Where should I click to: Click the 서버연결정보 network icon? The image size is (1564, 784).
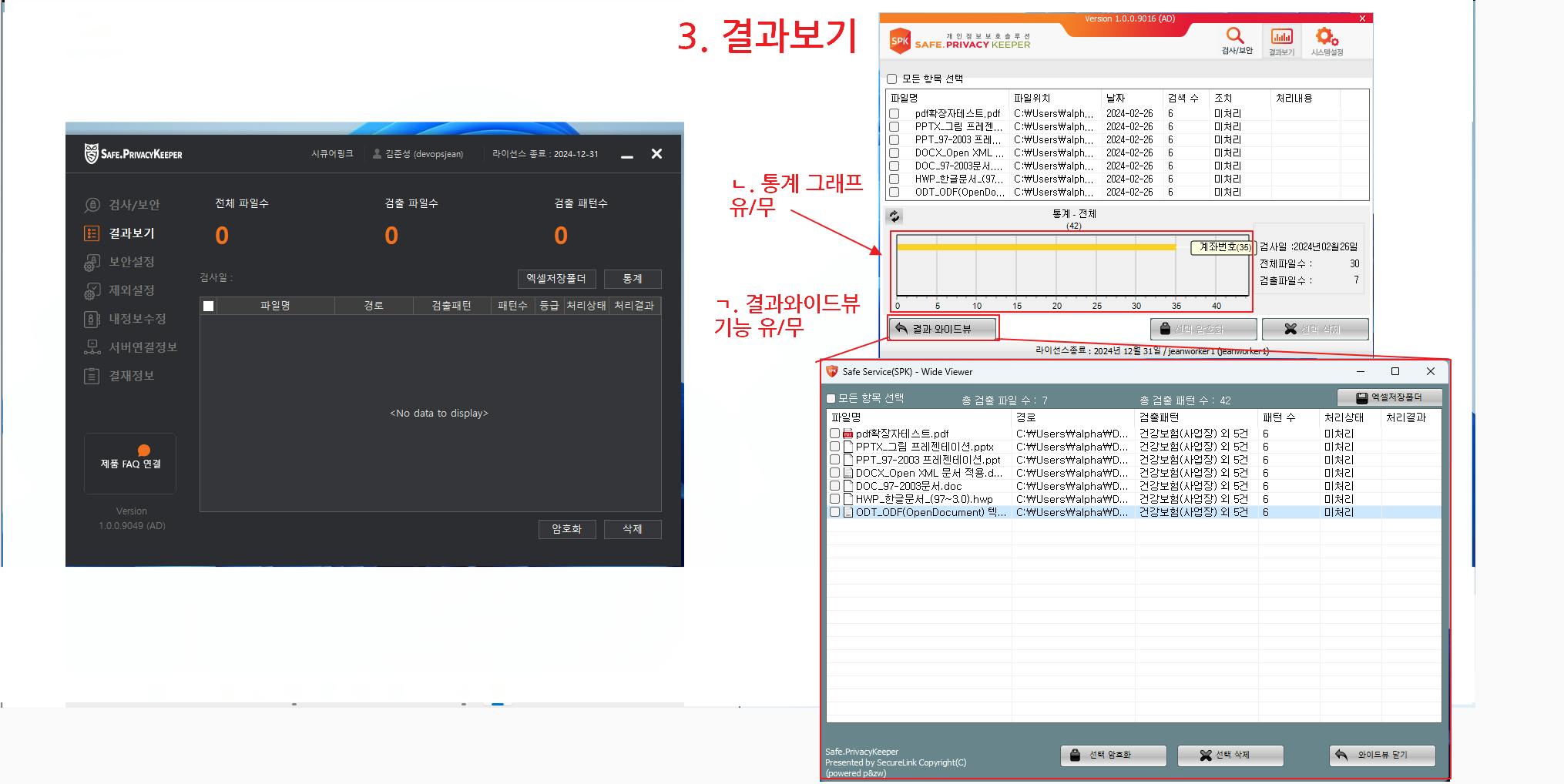point(92,347)
